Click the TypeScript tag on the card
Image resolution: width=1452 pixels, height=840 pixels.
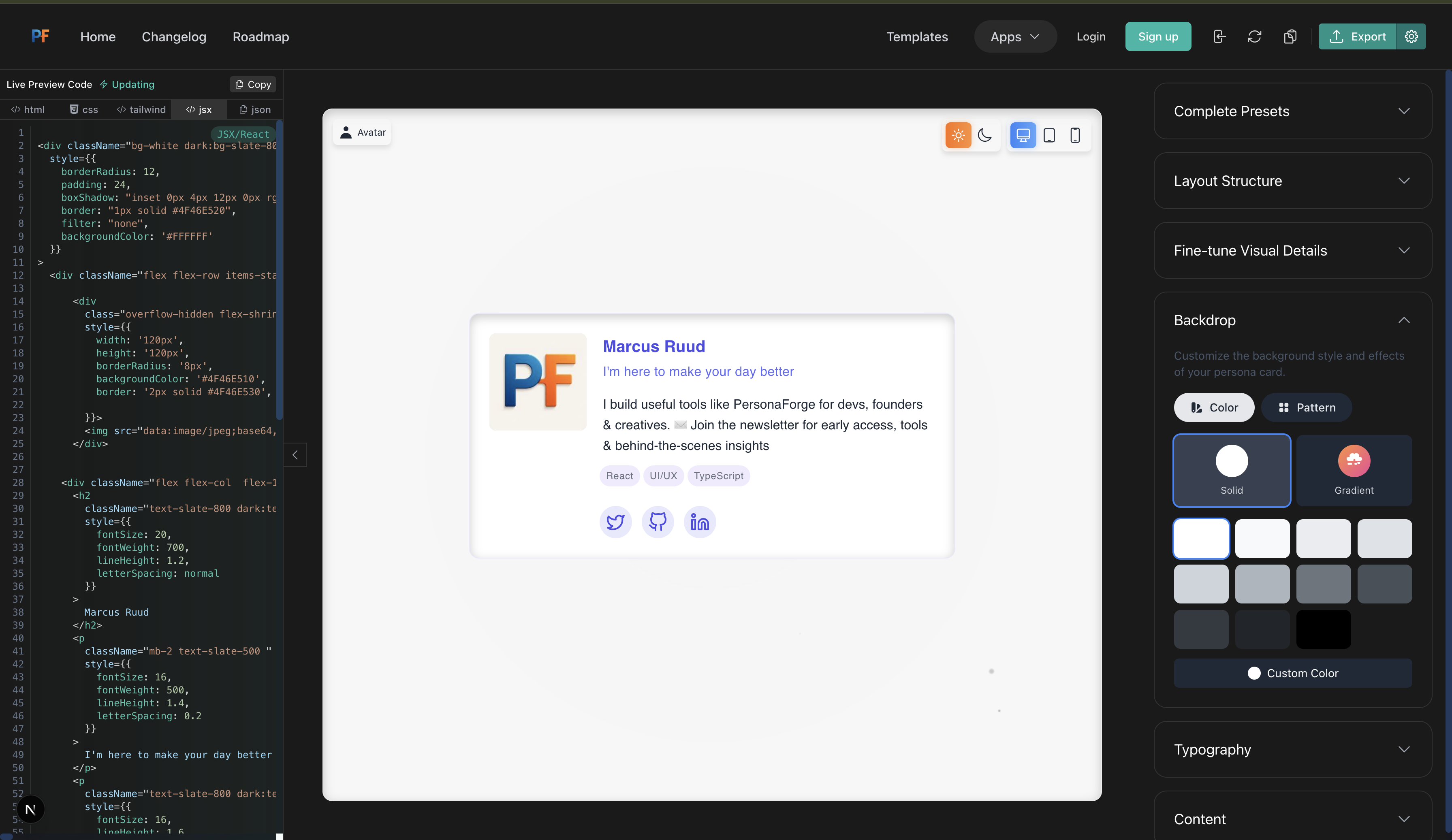719,476
